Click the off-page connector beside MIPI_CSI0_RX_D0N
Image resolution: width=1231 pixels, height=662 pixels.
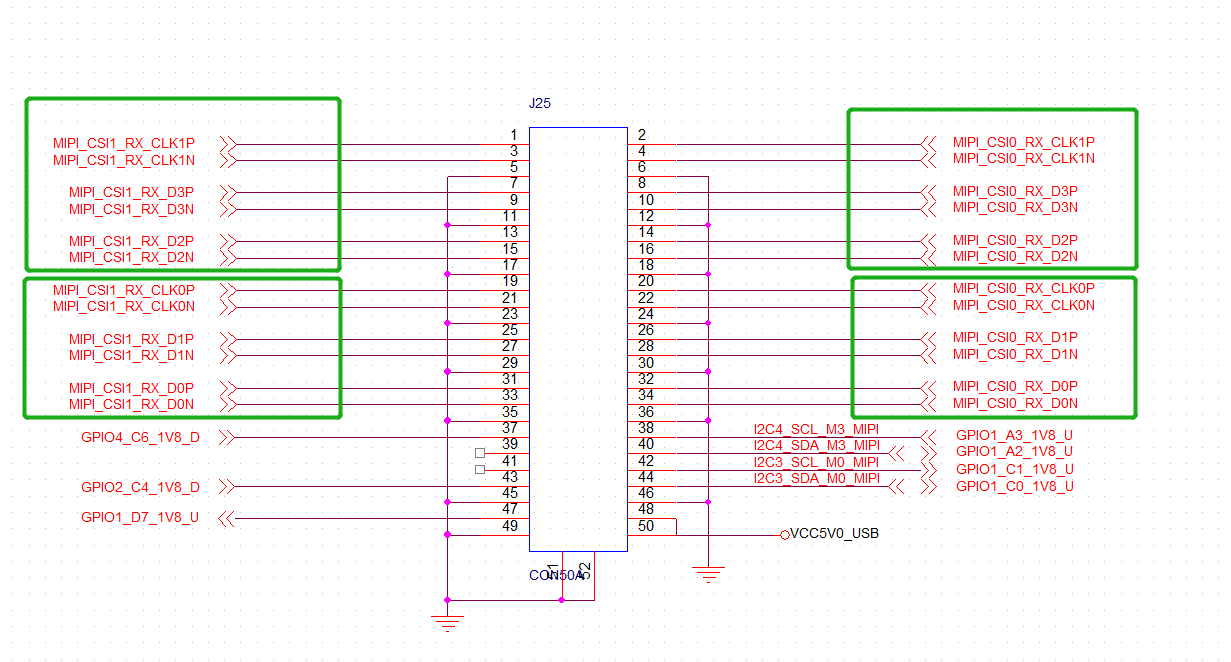[929, 404]
